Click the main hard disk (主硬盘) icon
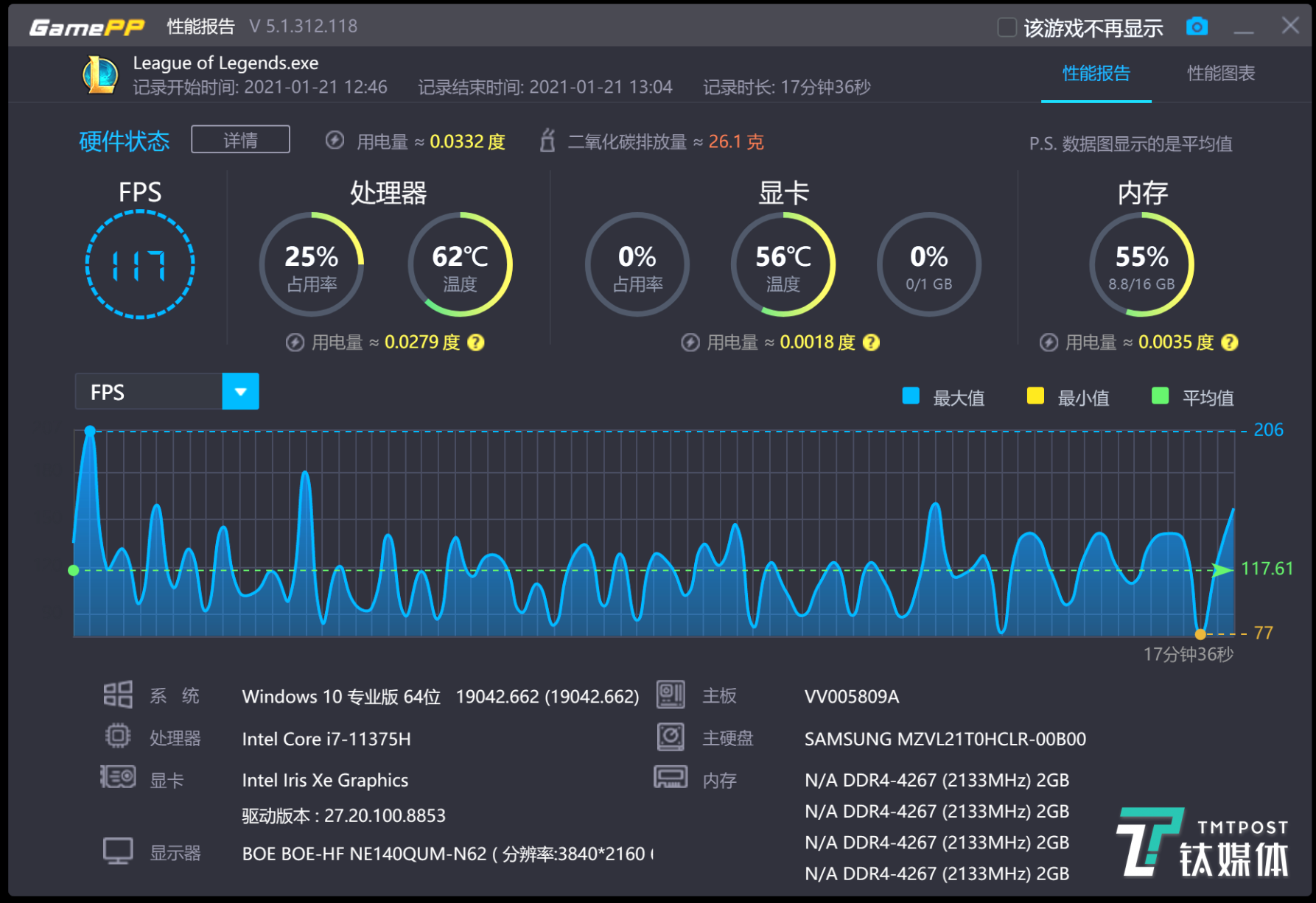Image resolution: width=1316 pixels, height=903 pixels. coord(671,737)
